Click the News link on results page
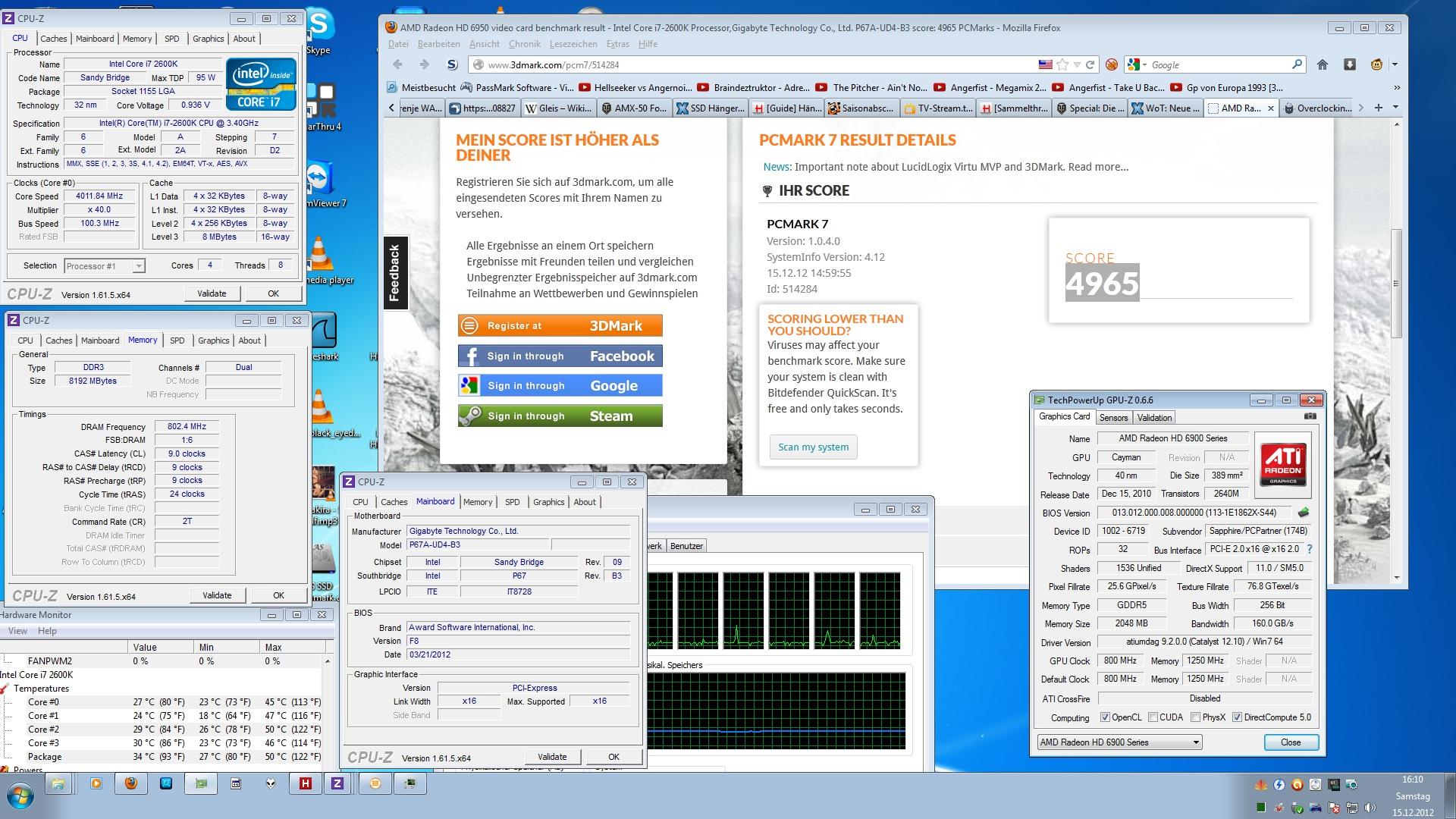Screen dimensions: 1456x819 point(777,167)
